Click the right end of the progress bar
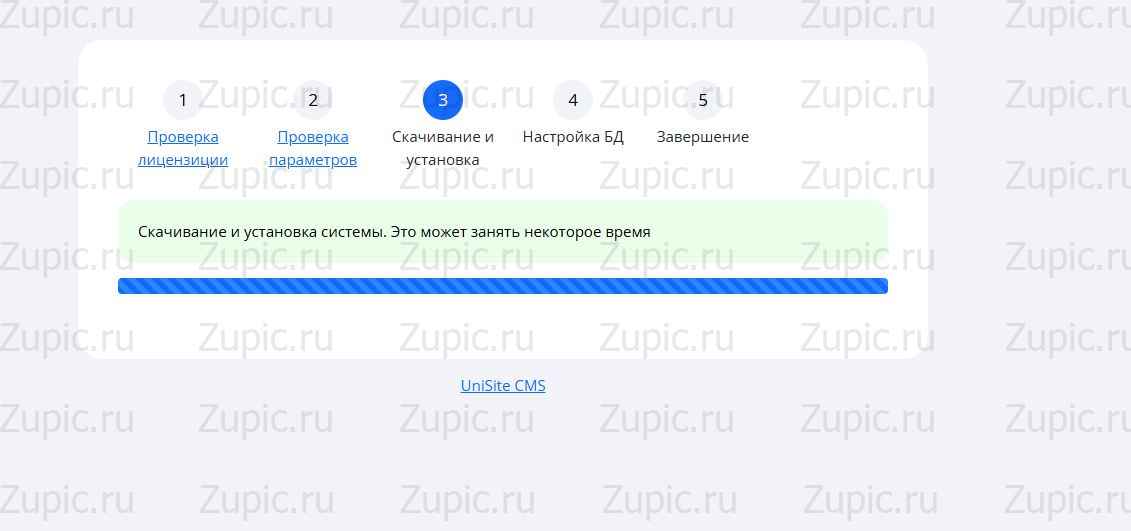 click(880, 287)
